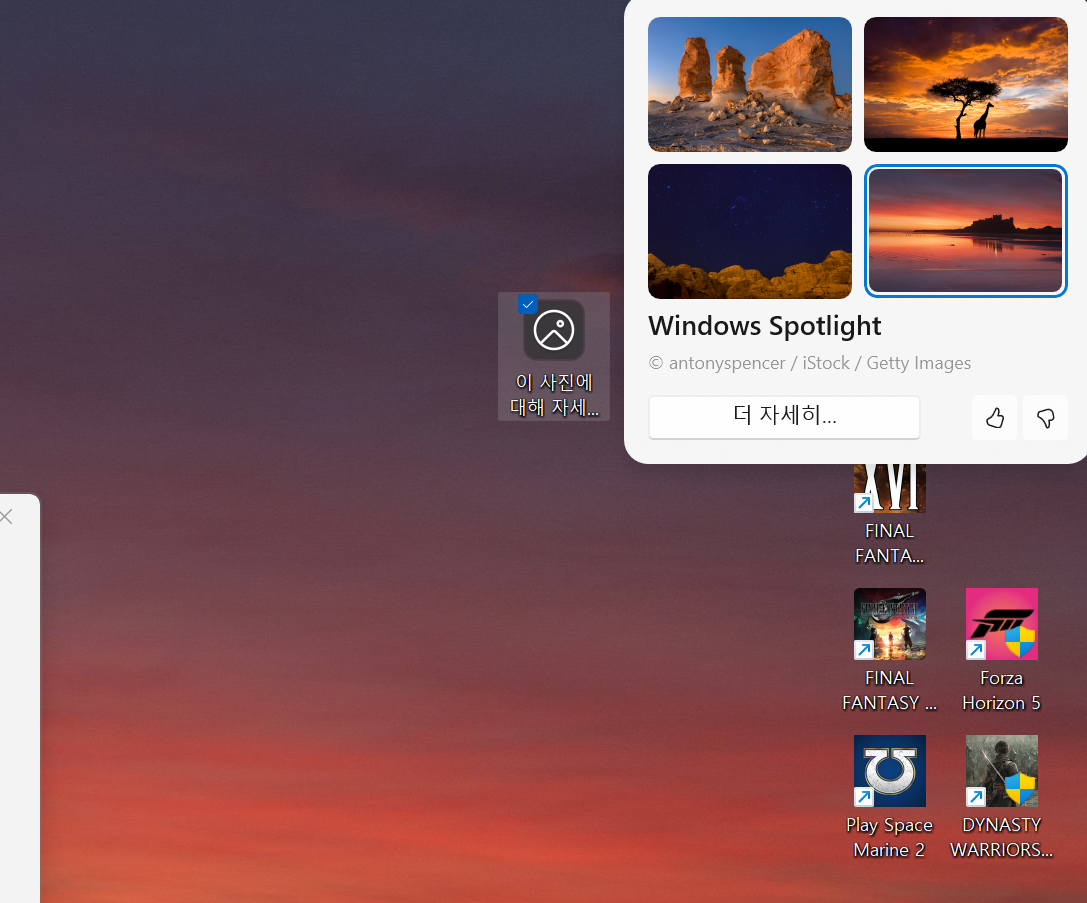
Task: Open the Play Space Marine 2 shortcut
Action: [889, 770]
